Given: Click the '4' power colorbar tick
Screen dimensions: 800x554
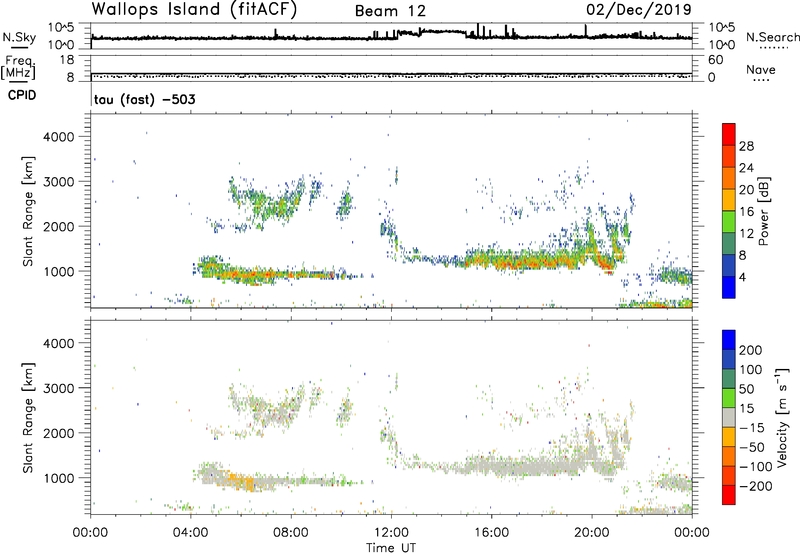Looking at the screenshot, I should (x=742, y=277).
